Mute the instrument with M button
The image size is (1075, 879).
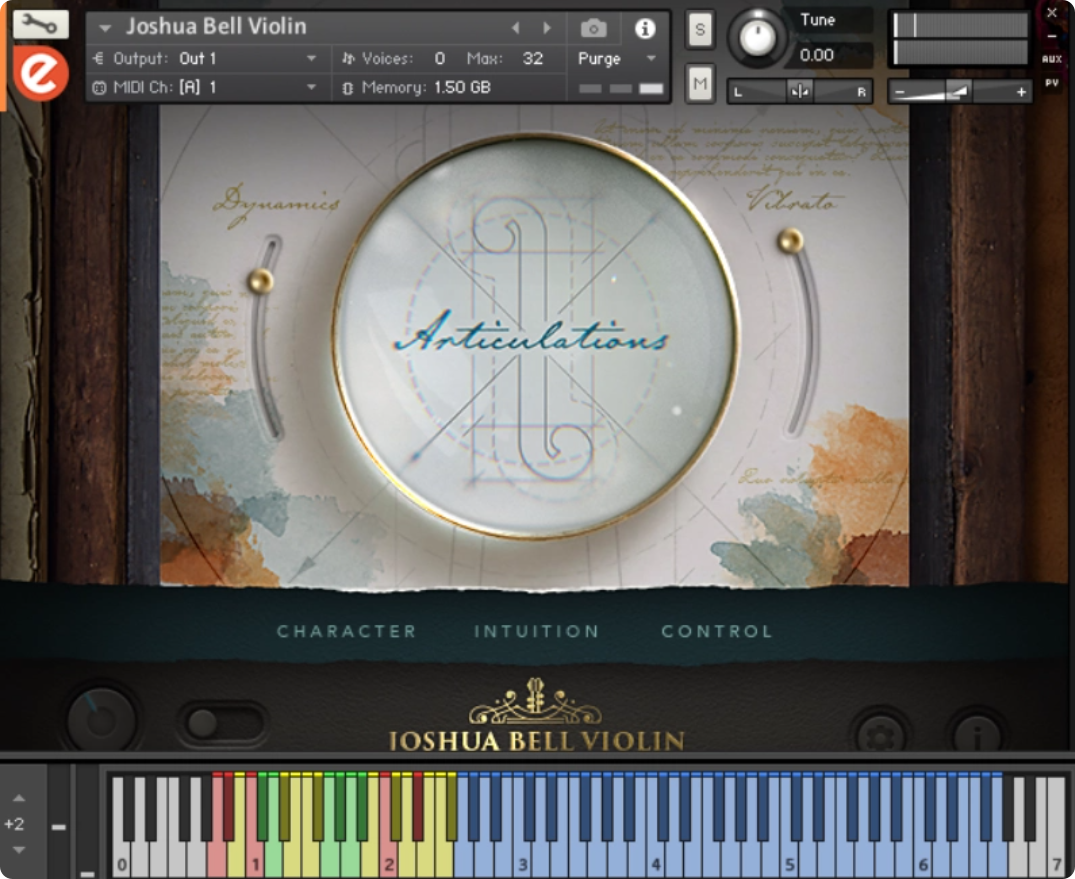[x=700, y=84]
